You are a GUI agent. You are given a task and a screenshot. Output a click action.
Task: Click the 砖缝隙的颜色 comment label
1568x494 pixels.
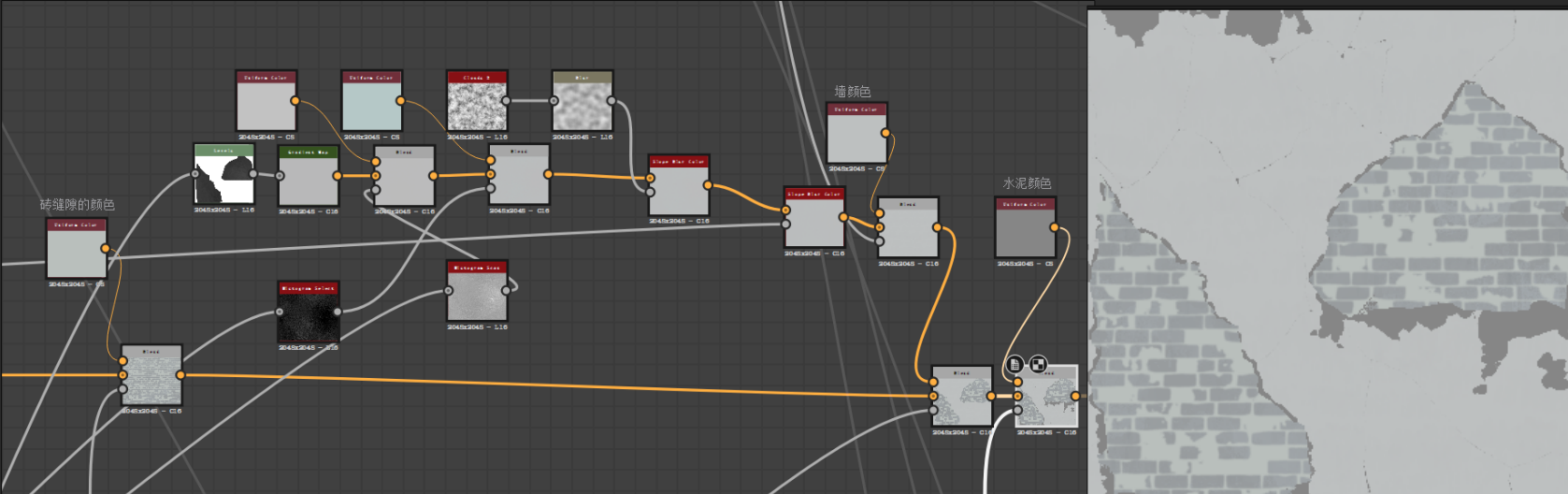click(77, 204)
